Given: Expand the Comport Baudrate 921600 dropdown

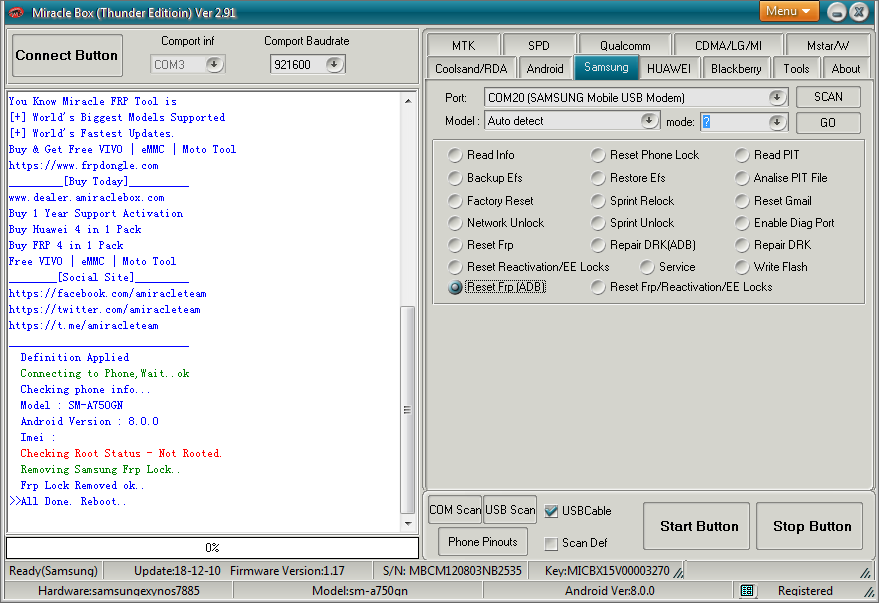Looking at the screenshot, I should click(x=334, y=64).
